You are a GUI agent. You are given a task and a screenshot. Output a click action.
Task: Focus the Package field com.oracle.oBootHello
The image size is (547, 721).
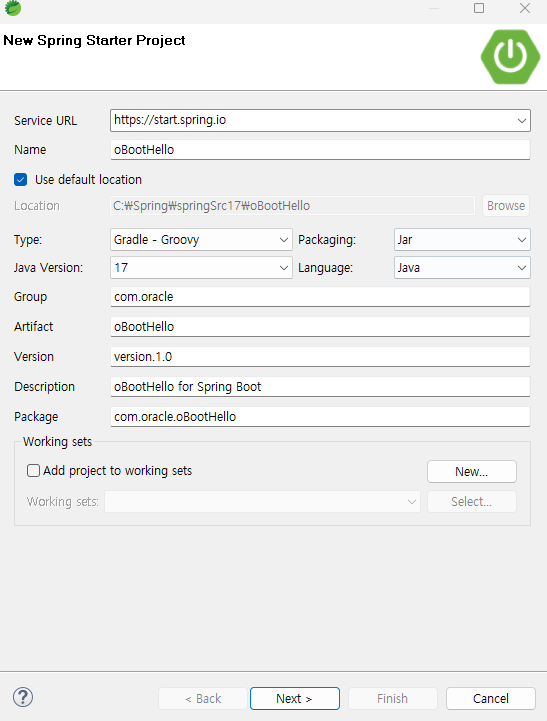point(320,417)
